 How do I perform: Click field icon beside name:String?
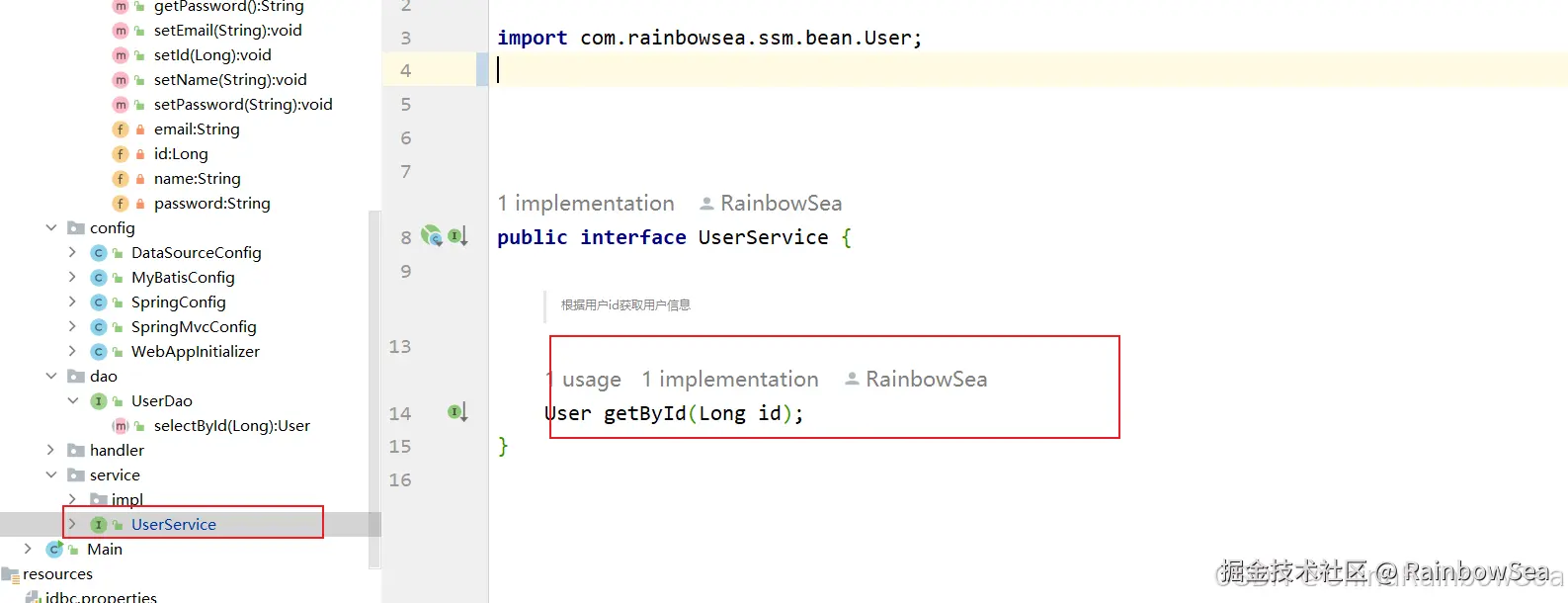(121, 179)
